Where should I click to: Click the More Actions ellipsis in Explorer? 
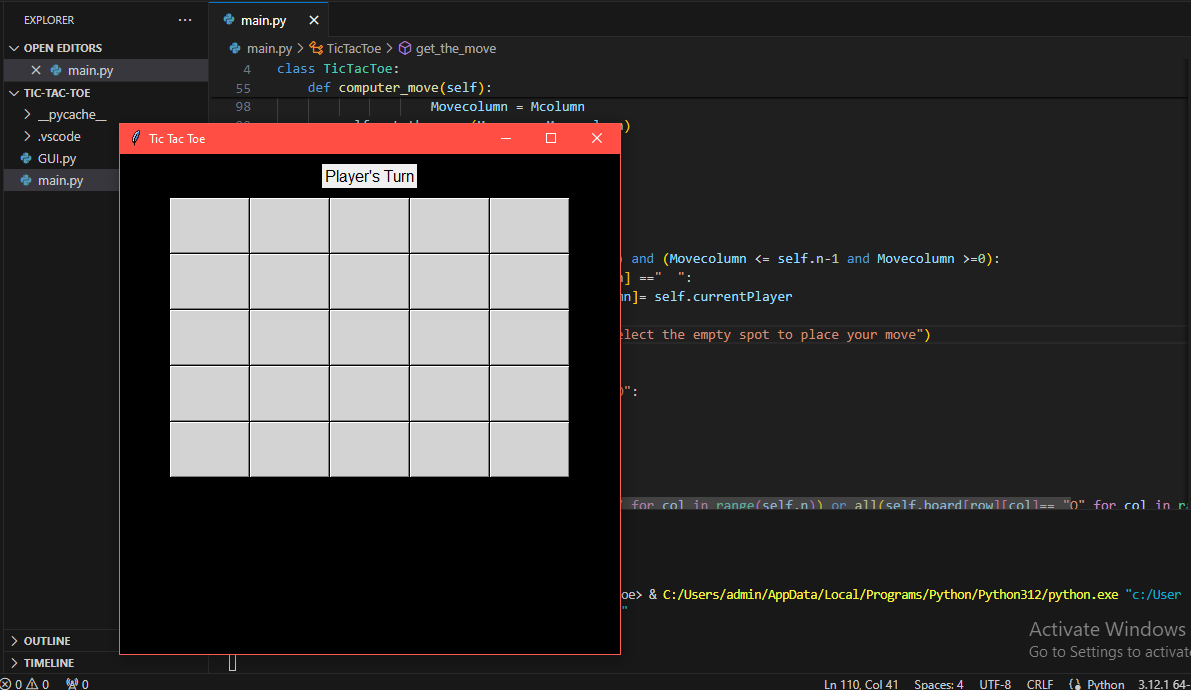(x=185, y=19)
